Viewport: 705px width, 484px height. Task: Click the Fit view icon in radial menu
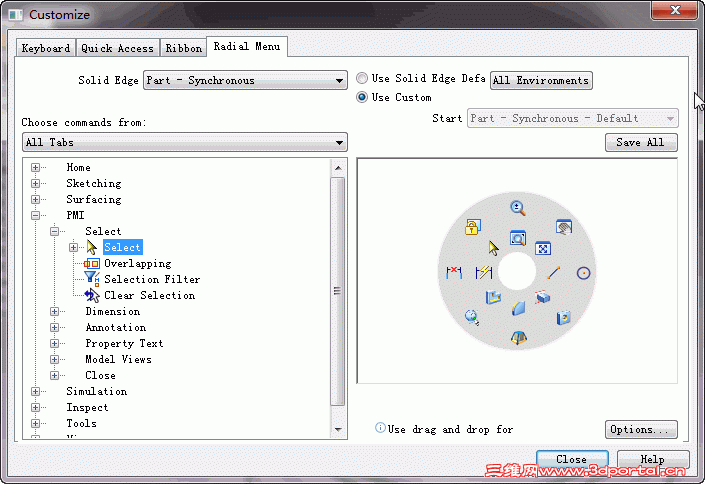pos(543,248)
